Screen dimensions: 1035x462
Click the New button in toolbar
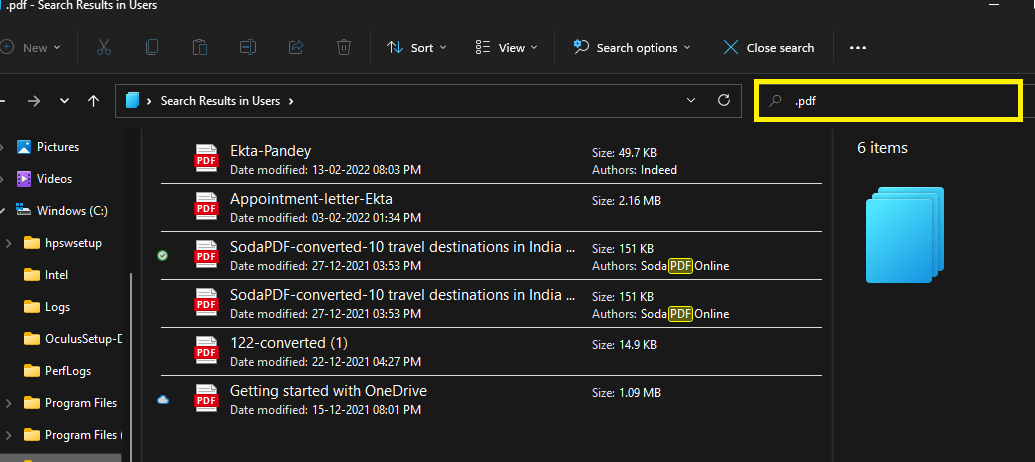(x=30, y=47)
